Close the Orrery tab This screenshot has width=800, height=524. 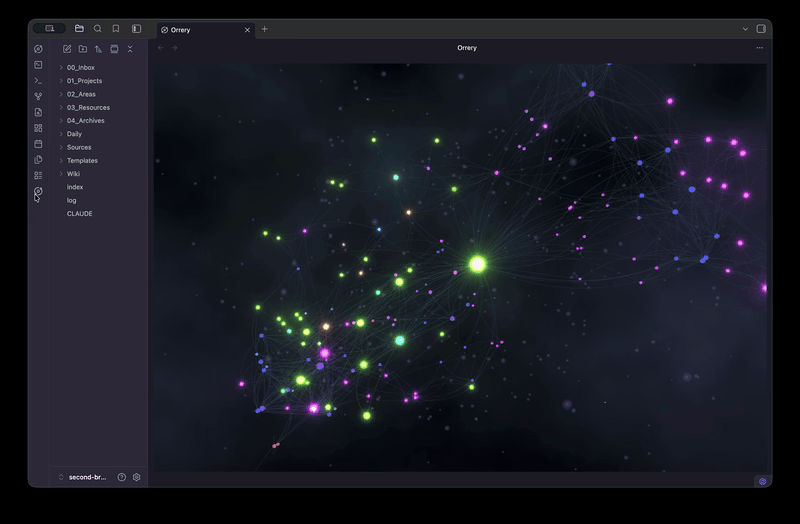pos(247,30)
